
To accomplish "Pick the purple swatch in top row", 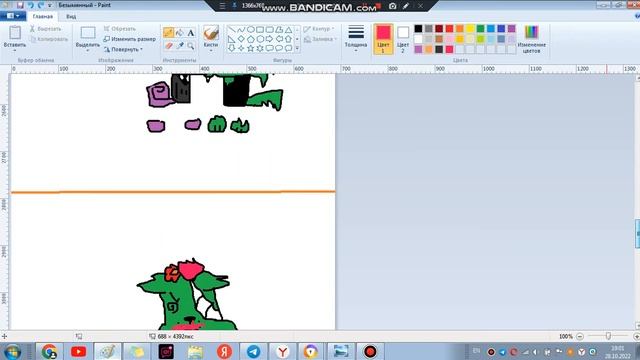I will pos(511,28).
